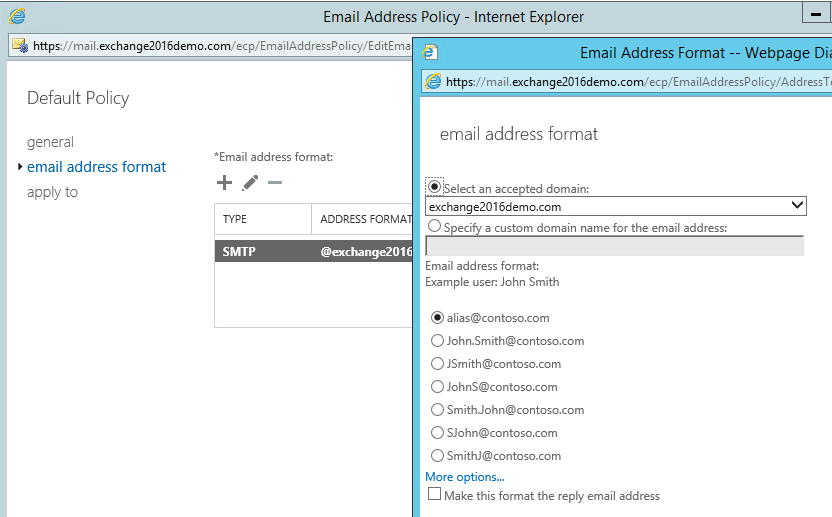
Task: Click IE icon in Email Address Format dialog title
Action: 430,52
